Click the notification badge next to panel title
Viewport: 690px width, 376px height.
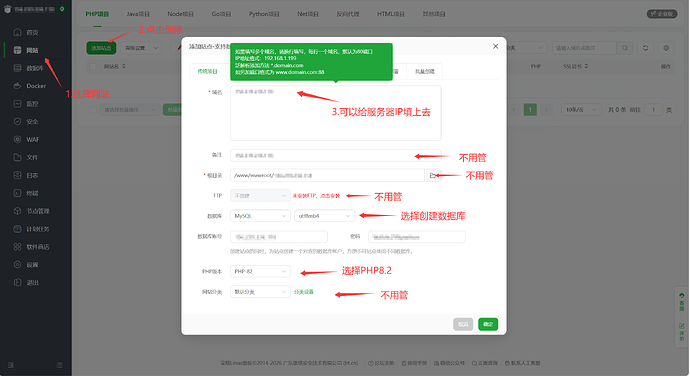point(62,9)
